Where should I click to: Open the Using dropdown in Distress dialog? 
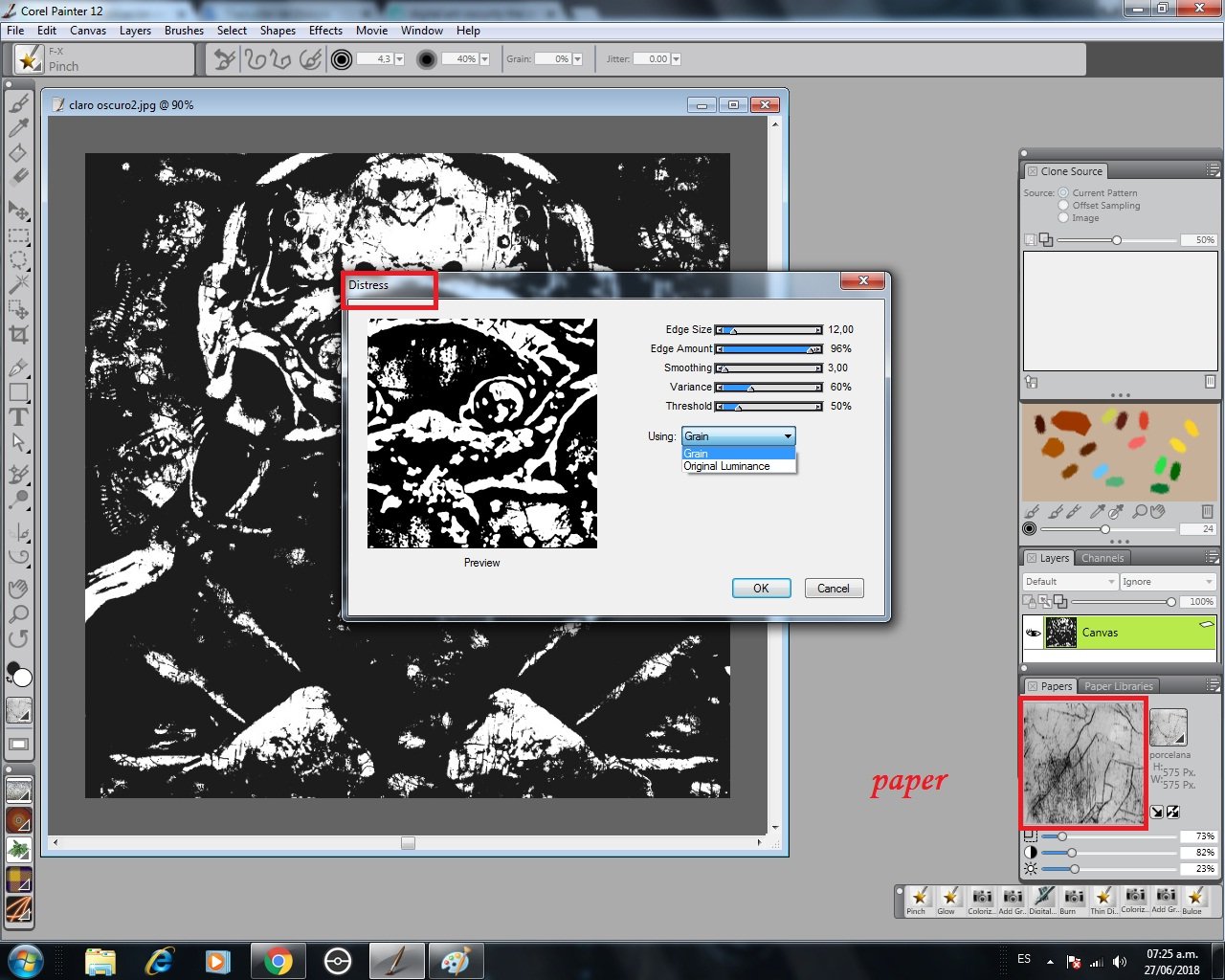738,436
